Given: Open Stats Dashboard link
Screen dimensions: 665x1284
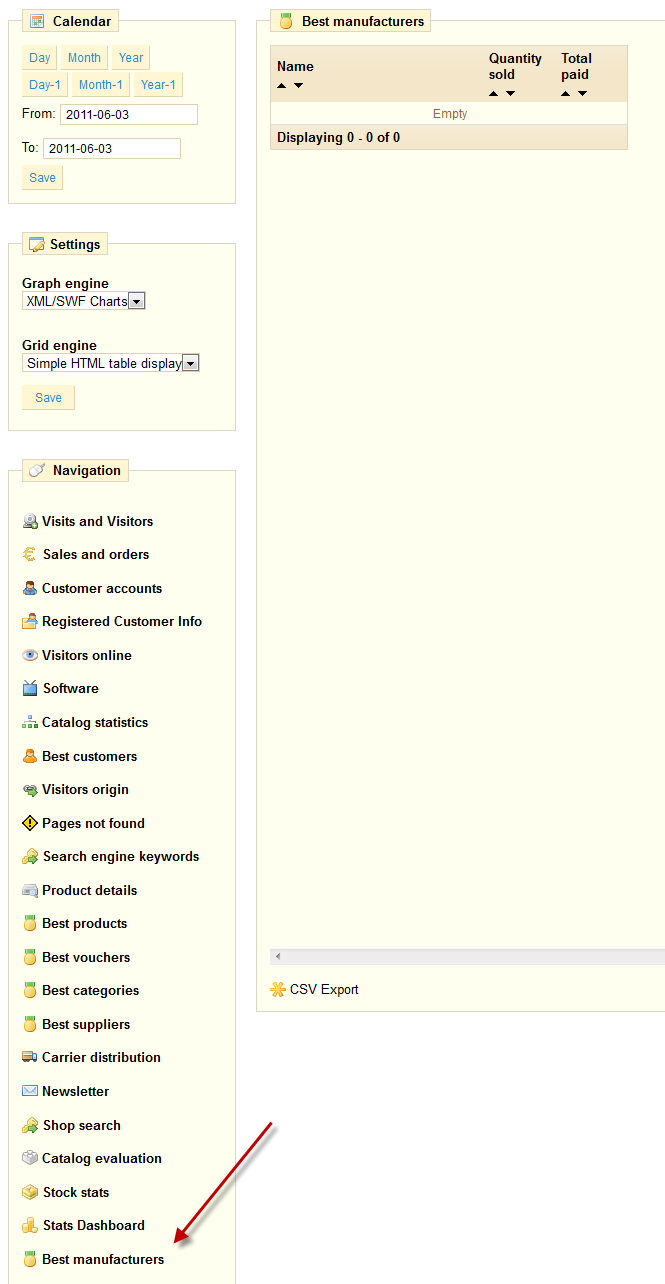Looking at the screenshot, I should (94, 1225).
